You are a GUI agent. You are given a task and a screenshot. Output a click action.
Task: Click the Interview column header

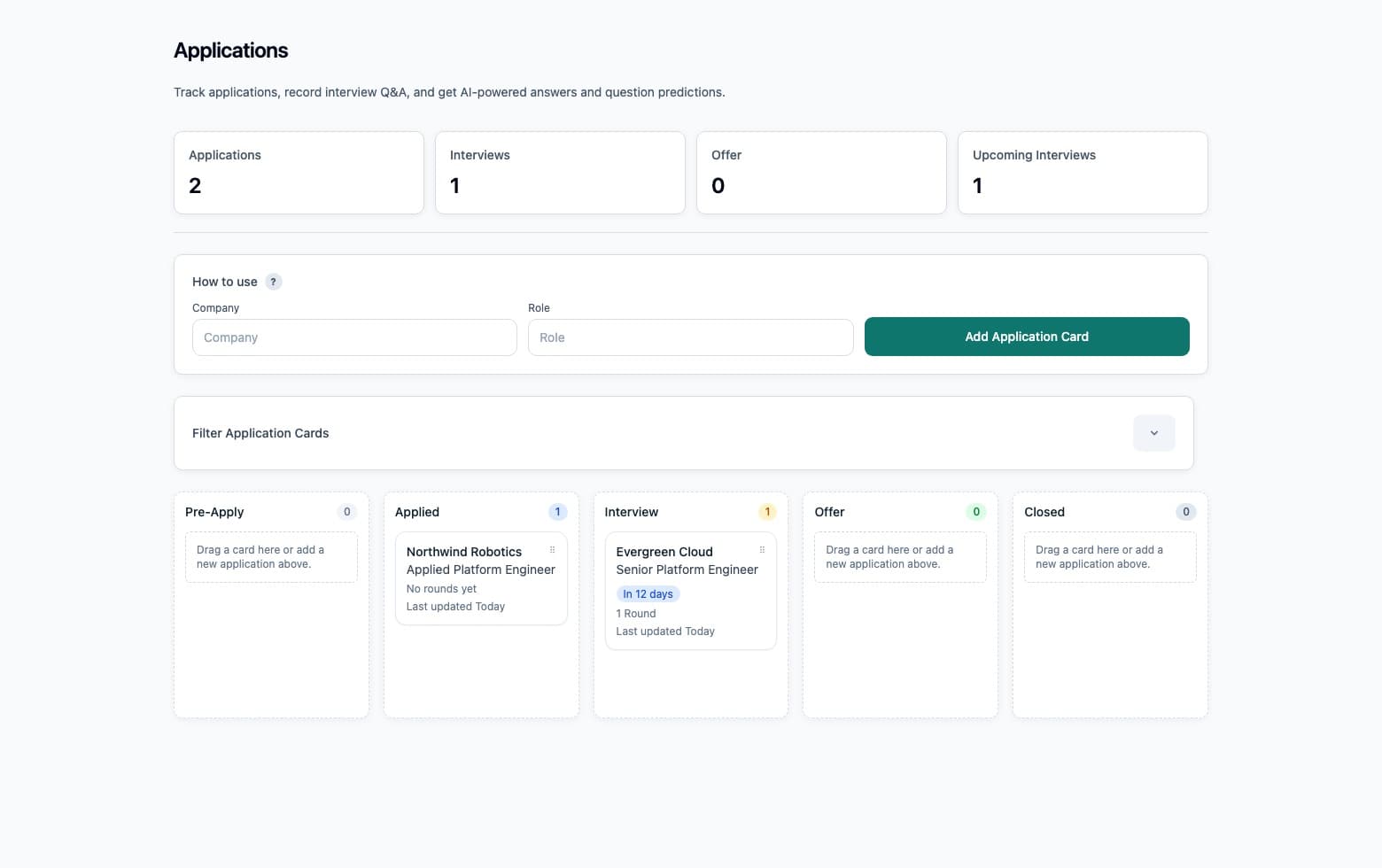(632, 512)
